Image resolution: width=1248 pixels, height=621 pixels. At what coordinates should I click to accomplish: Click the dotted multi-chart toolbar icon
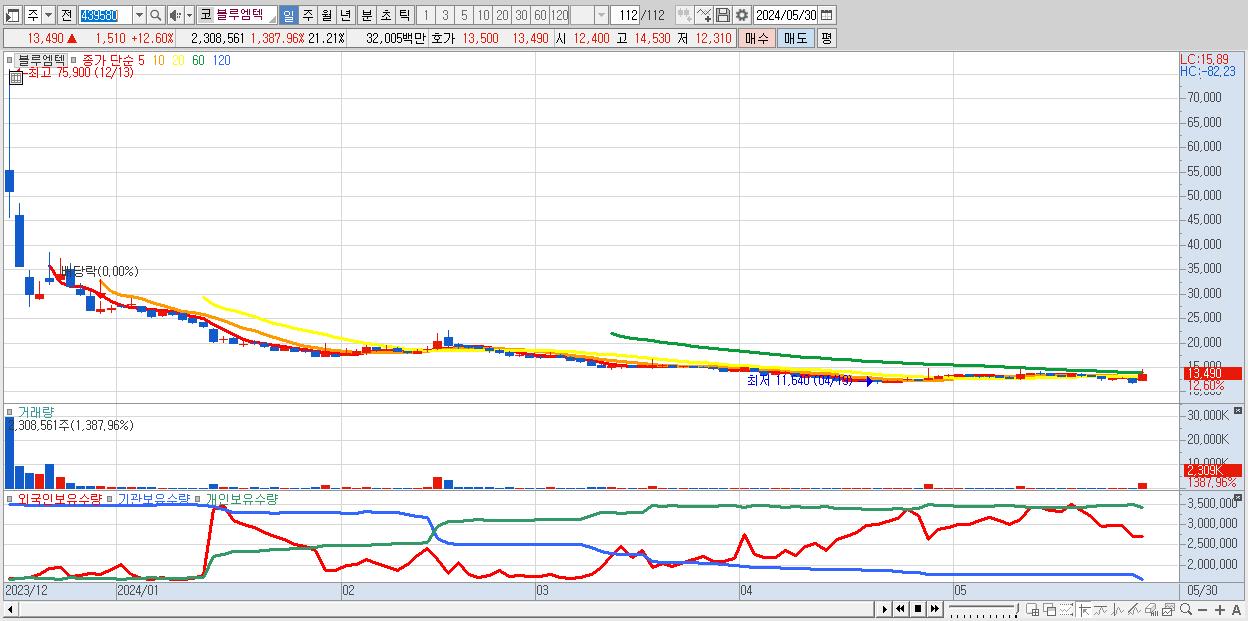(685, 15)
